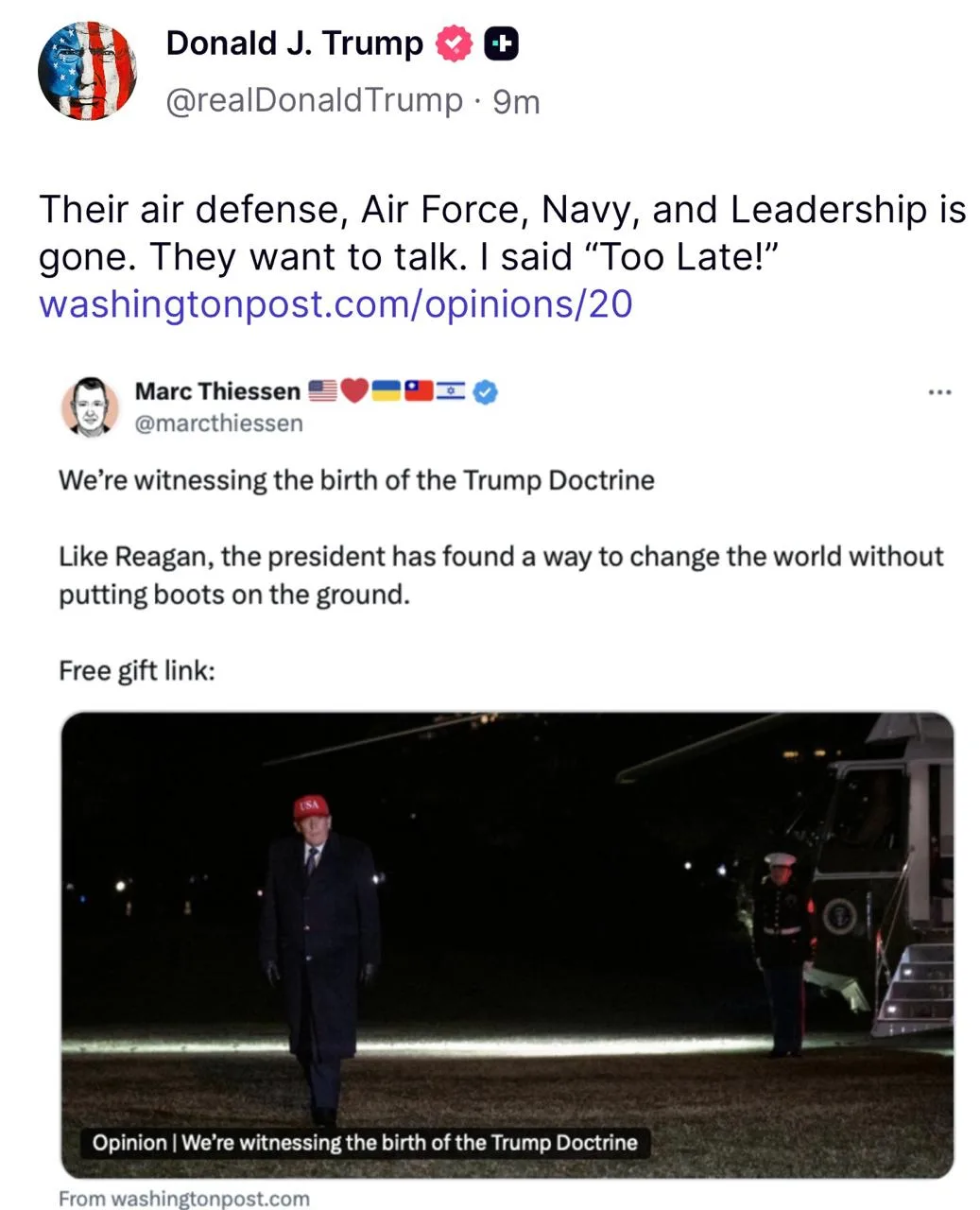Click the "Free gift link:" text
This screenshot has height=1210, width=980.
tap(137, 670)
